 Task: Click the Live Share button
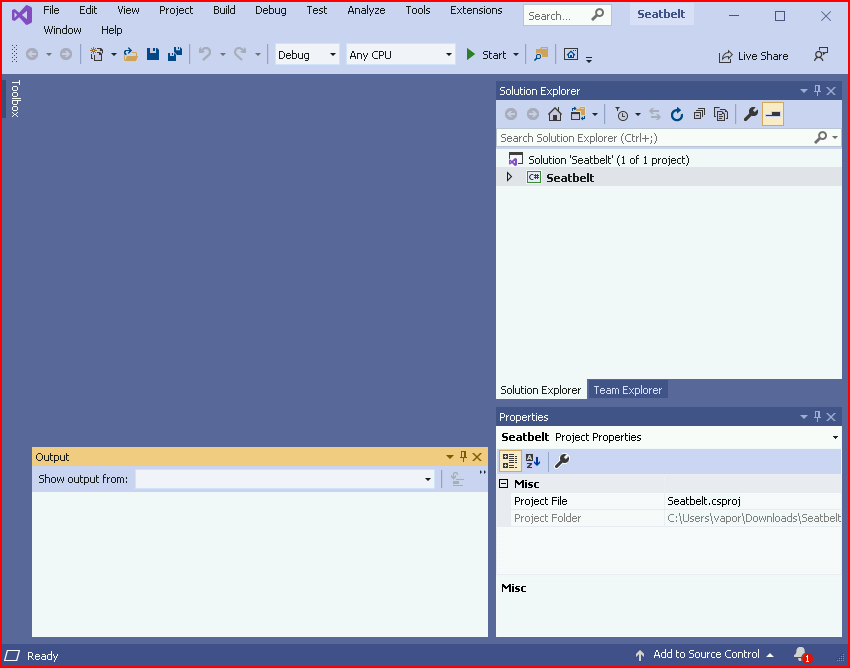pyautogui.click(x=753, y=56)
